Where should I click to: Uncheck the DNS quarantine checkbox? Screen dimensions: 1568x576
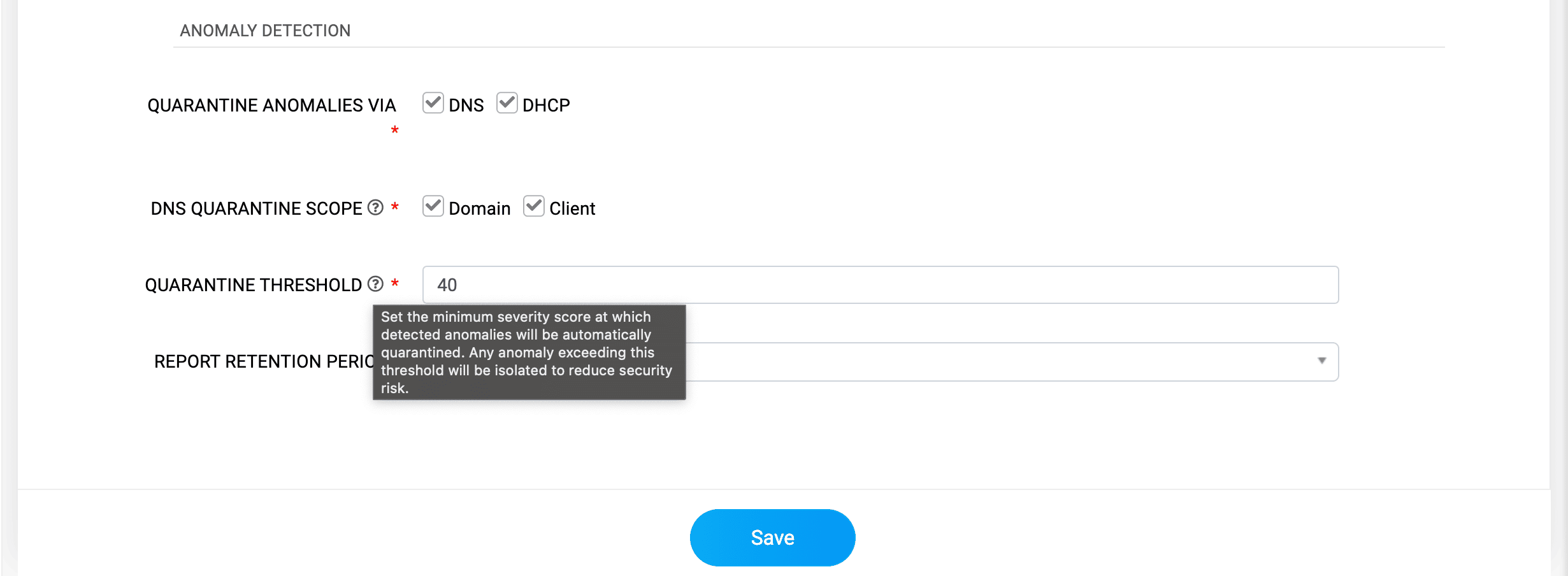[x=433, y=103]
